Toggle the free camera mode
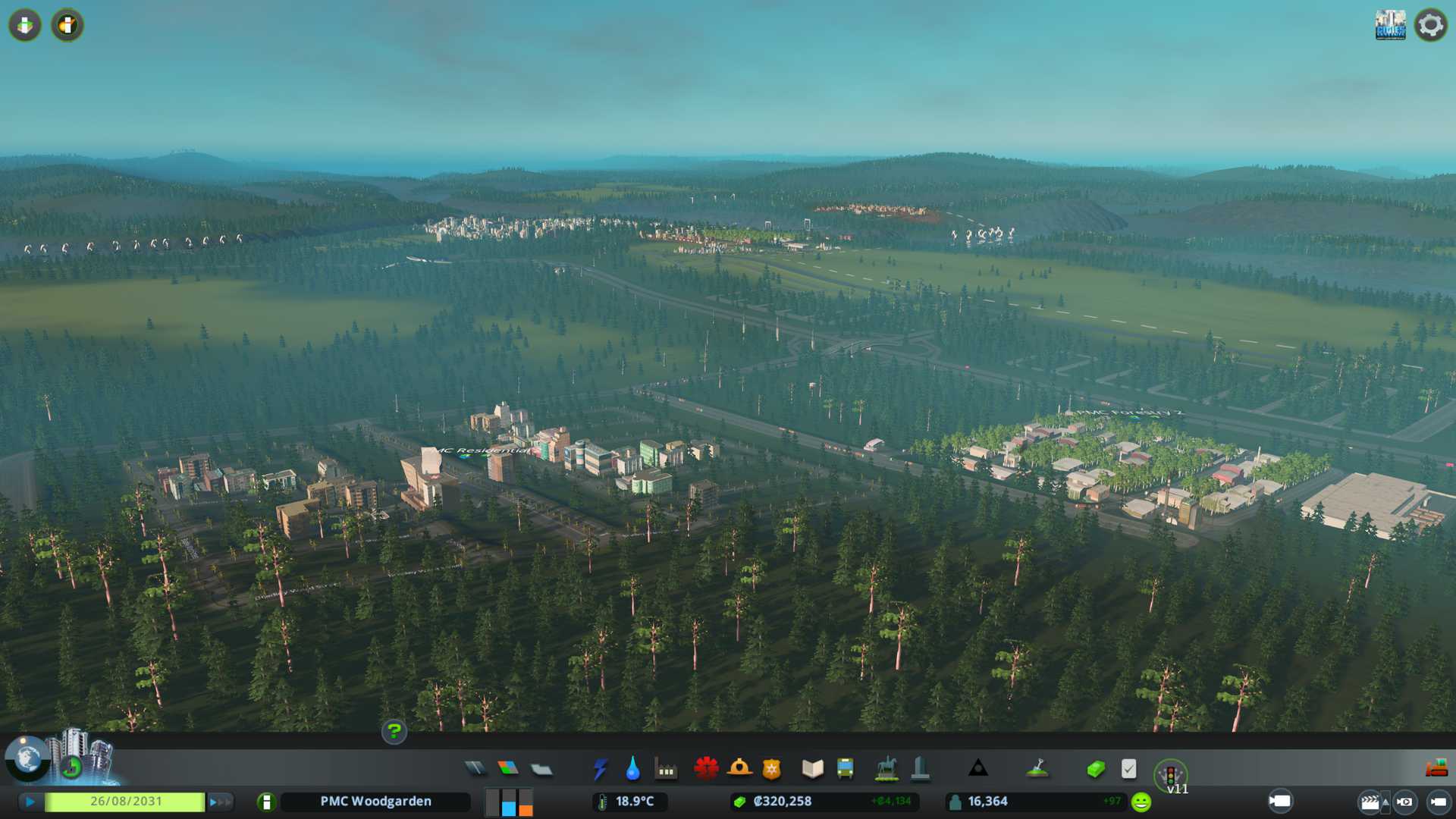Screen dimensions: 1456x819 tap(1438, 802)
